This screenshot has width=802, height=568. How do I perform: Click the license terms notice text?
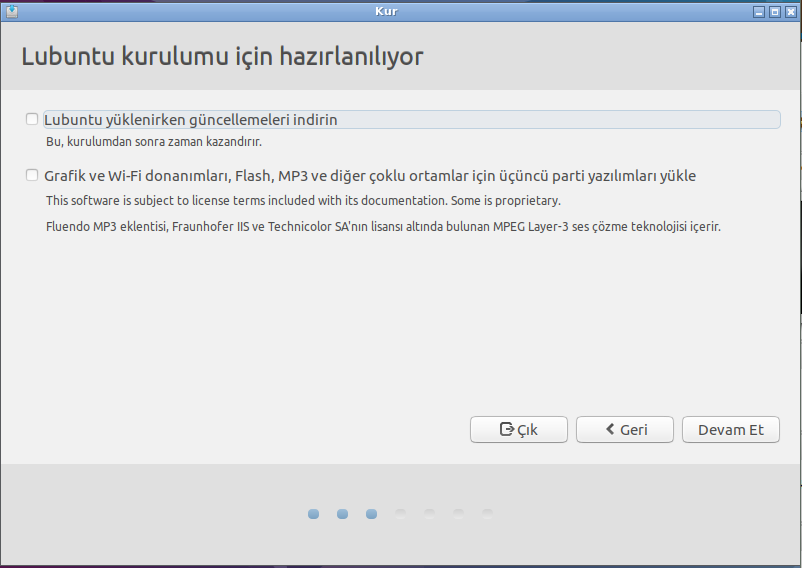coord(302,200)
